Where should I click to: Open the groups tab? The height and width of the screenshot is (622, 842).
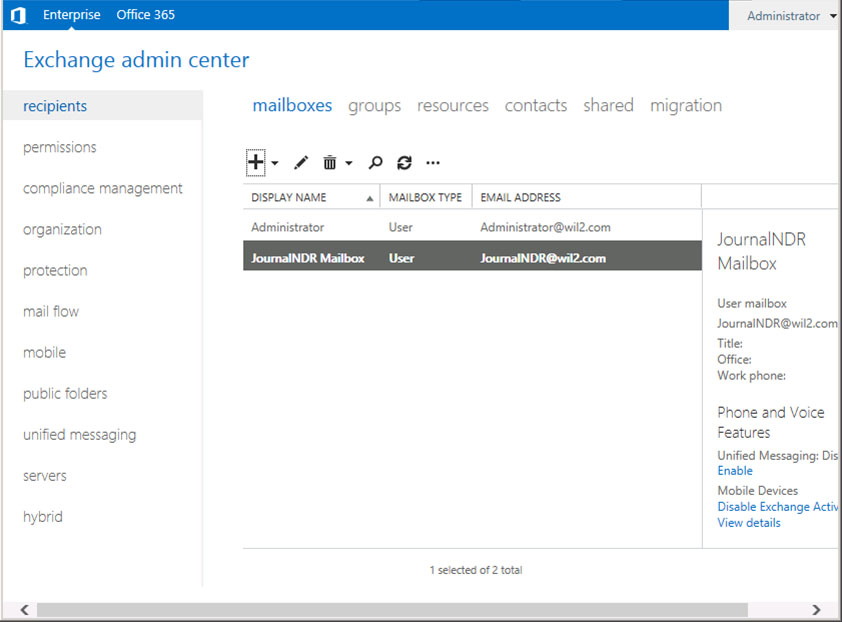(374, 106)
